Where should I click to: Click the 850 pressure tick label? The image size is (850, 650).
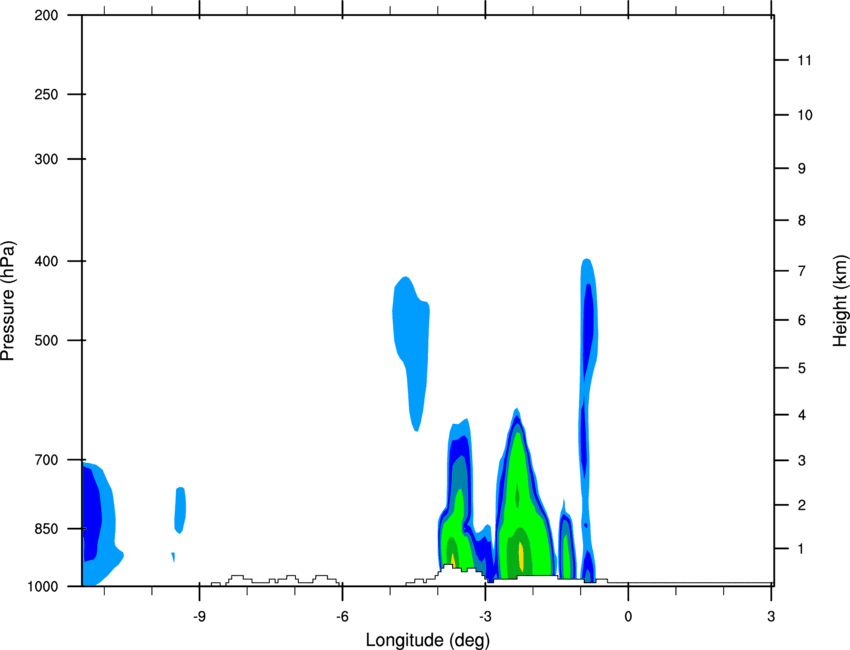(x=46, y=529)
